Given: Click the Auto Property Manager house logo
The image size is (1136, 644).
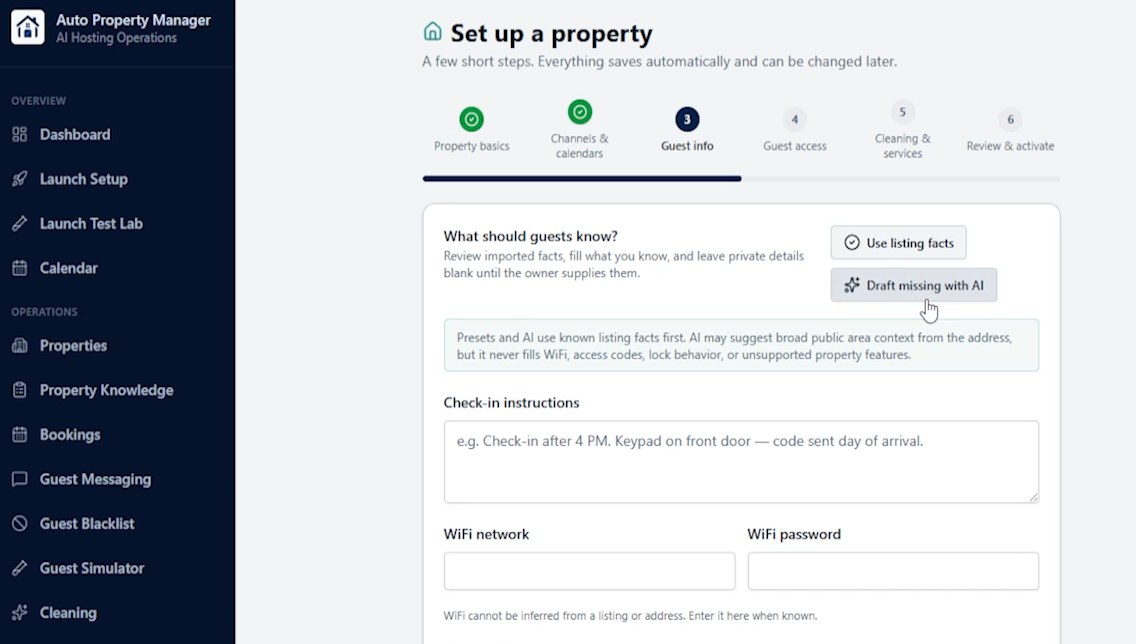Looking at the screenshot, I should point(28,28).
